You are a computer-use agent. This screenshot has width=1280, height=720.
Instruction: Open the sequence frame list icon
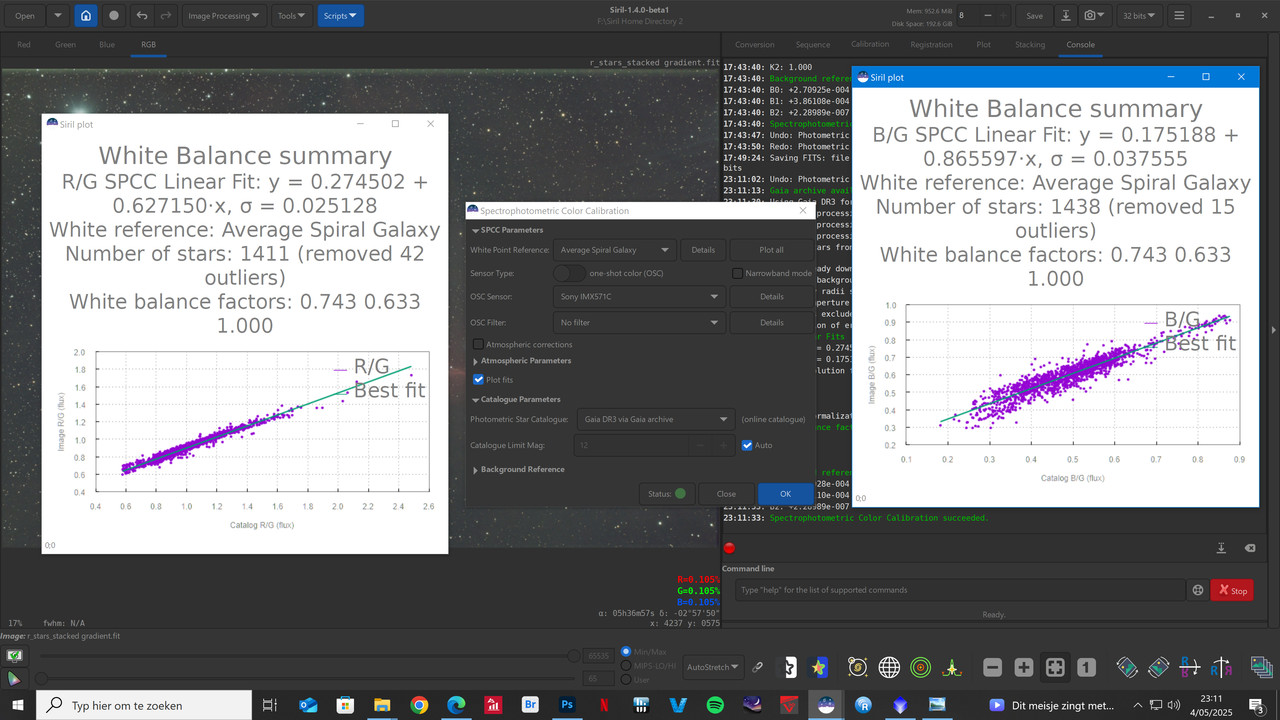tap(1261, 667)
